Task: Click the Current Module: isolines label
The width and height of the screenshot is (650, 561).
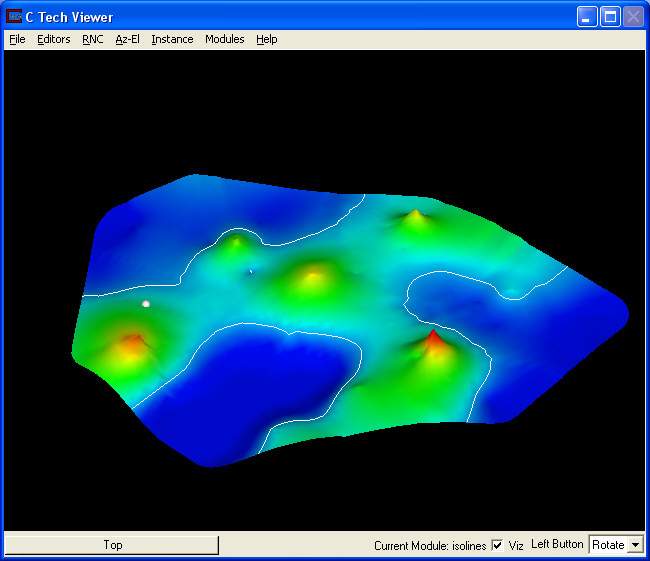Action: [430, 546]
